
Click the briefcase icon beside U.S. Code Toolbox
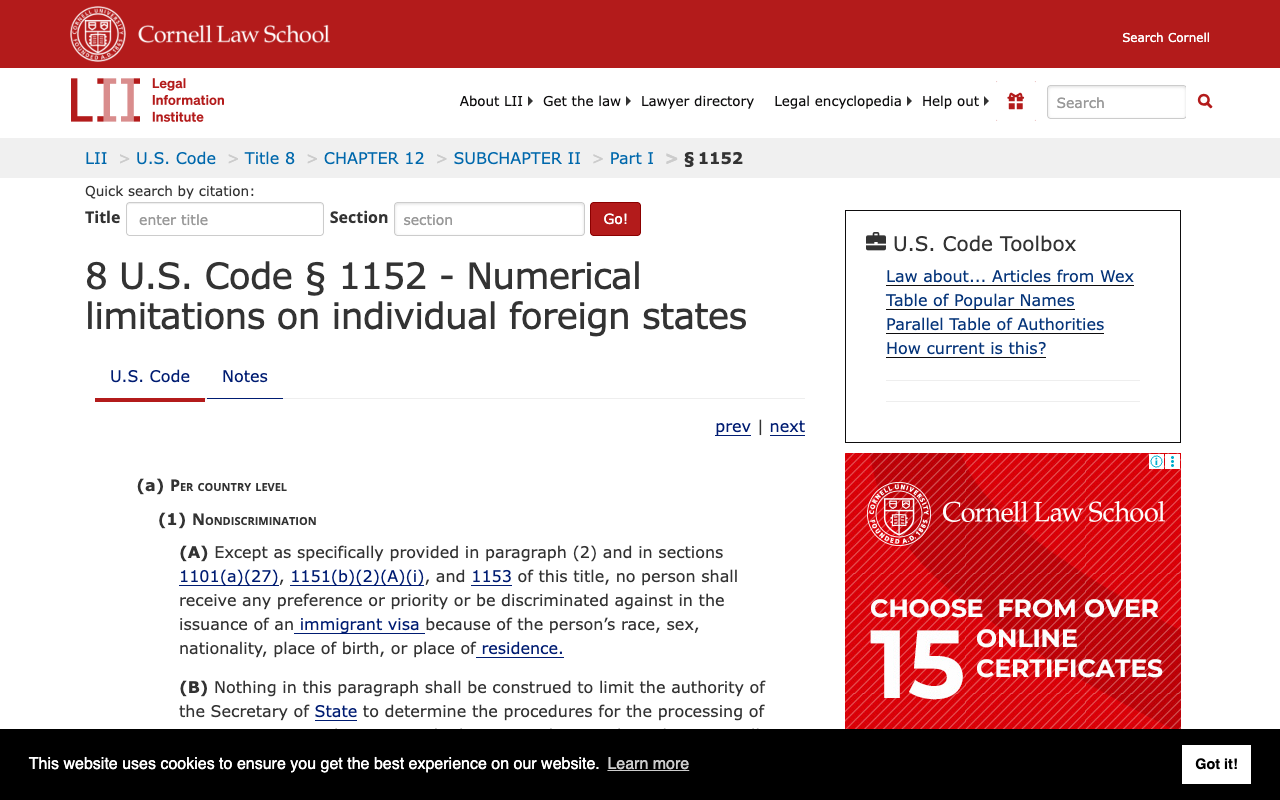876,242
